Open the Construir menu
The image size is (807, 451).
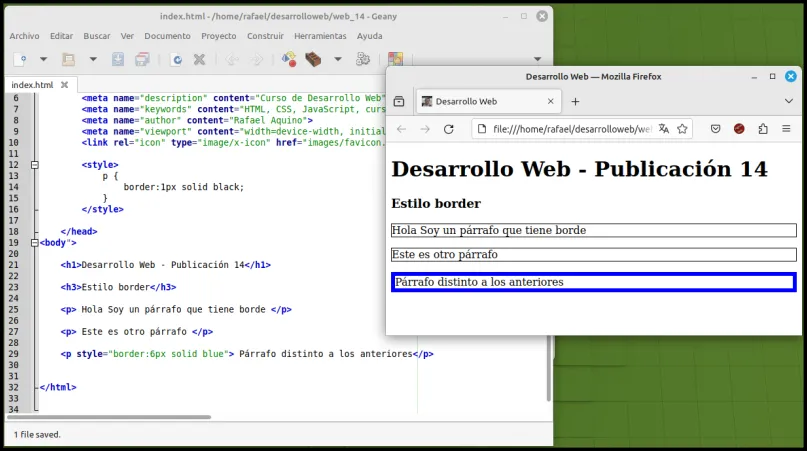(265, 36)
